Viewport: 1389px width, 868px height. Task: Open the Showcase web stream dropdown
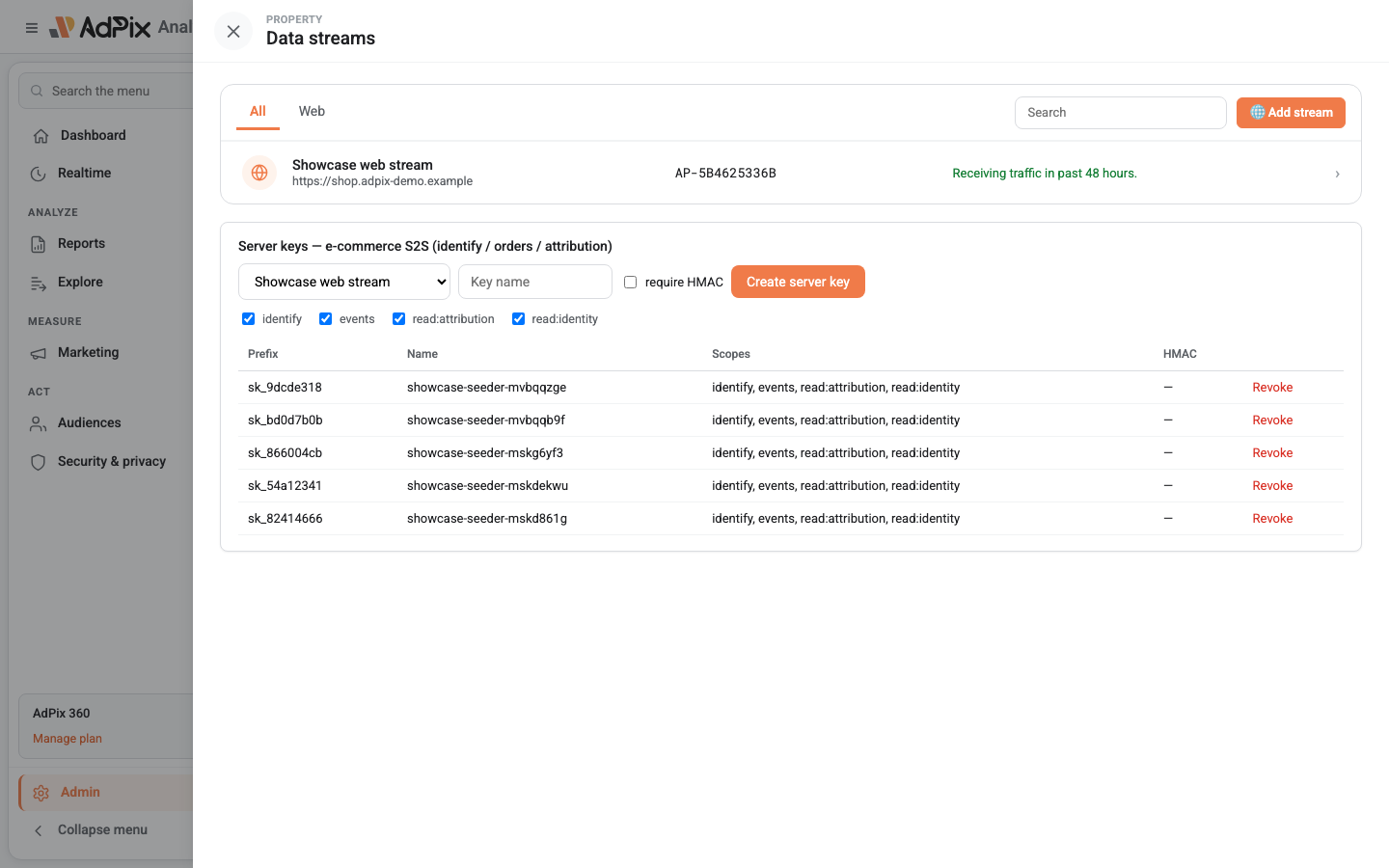[x=344, y=282]
